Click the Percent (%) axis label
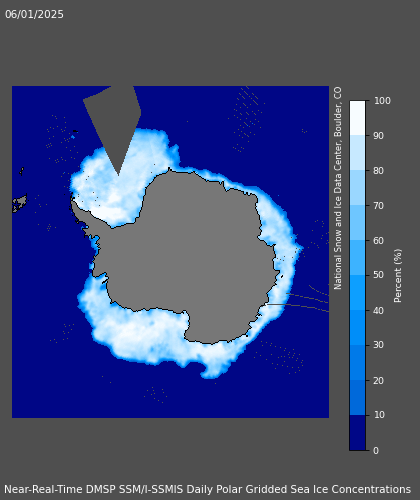 coord(398,276)
